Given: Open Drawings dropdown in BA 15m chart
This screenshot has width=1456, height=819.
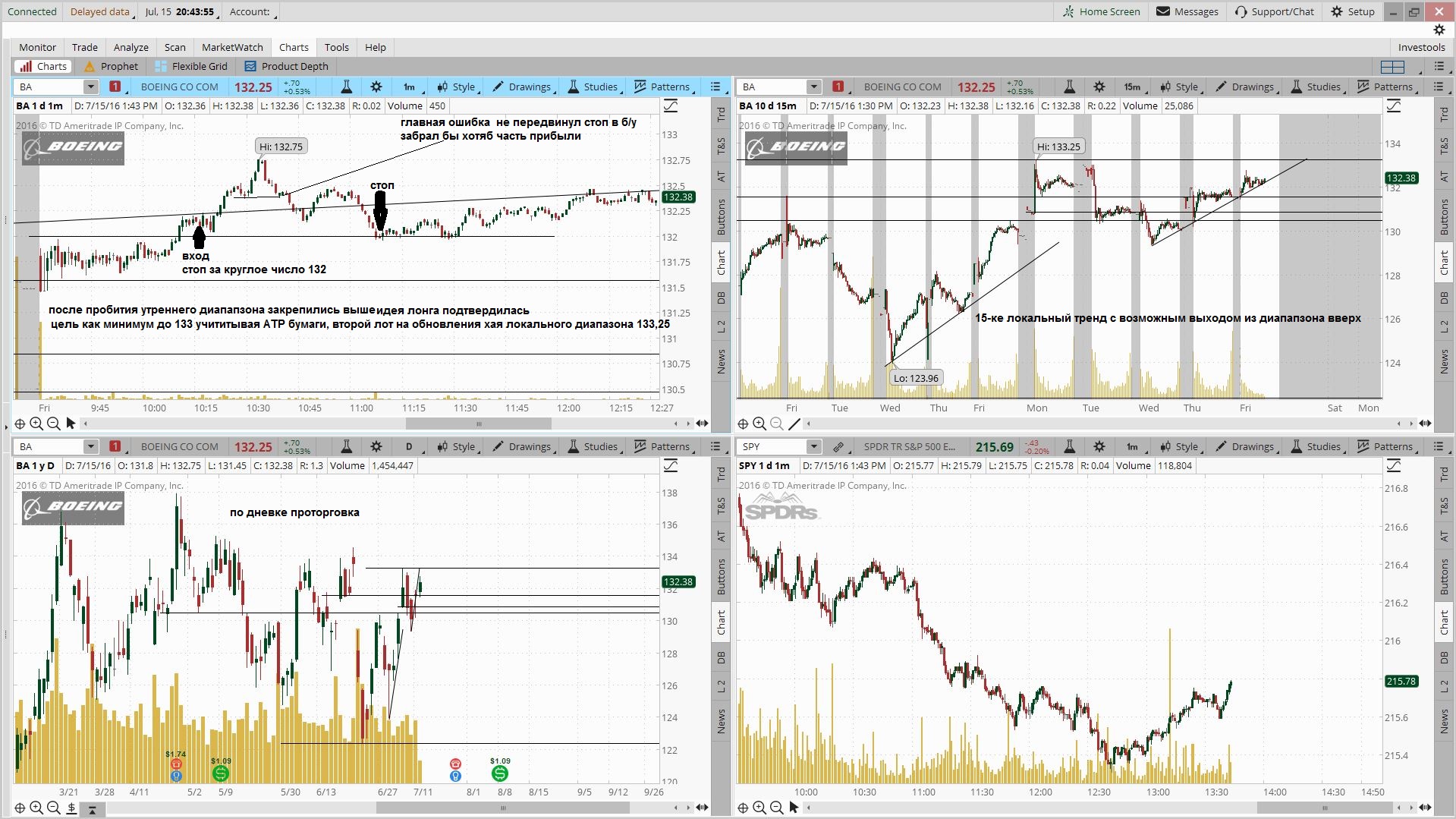Looking at the screenshot, I should pos(1247,87).
